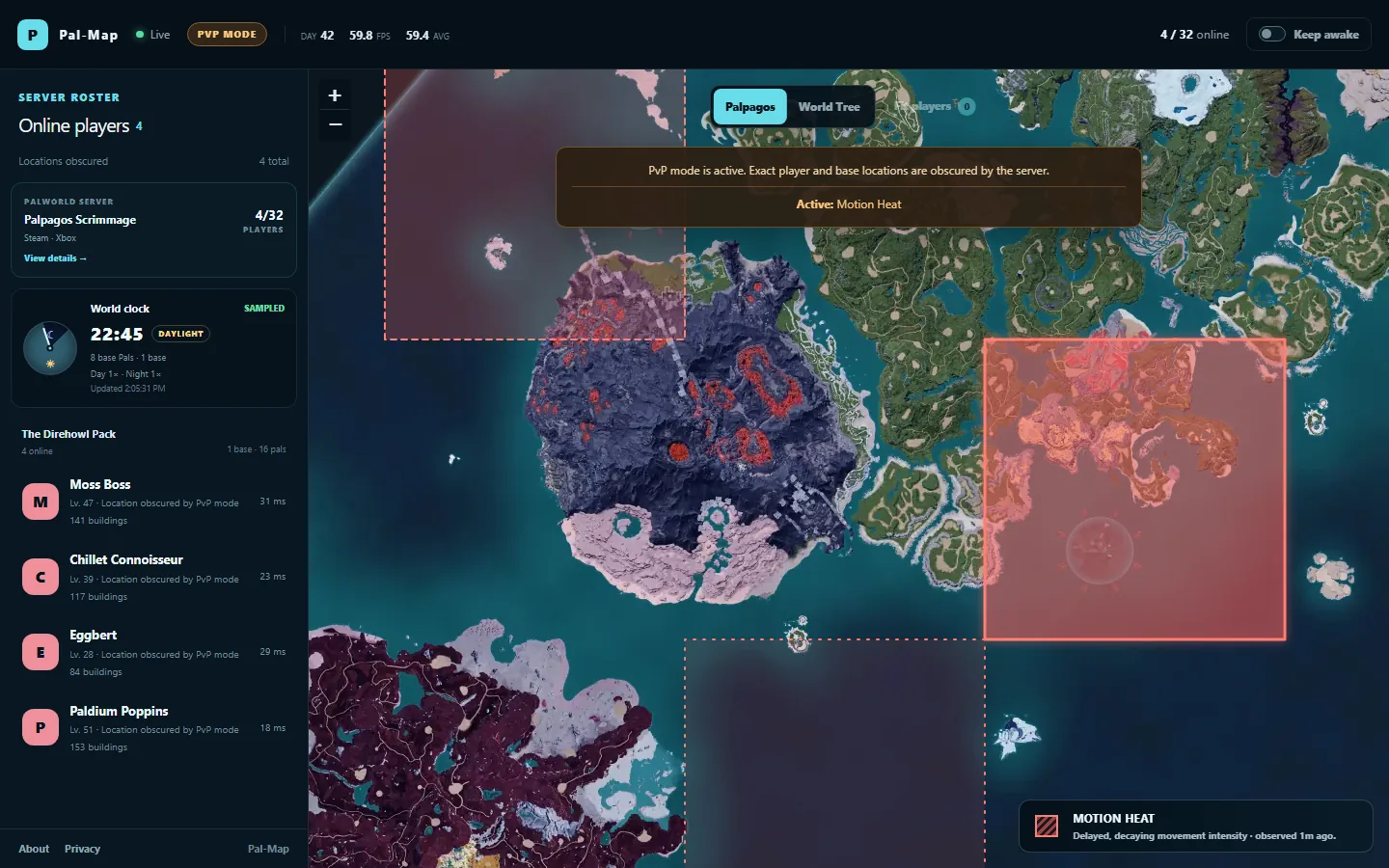Open the Privacy link

[x=82, y=849]
